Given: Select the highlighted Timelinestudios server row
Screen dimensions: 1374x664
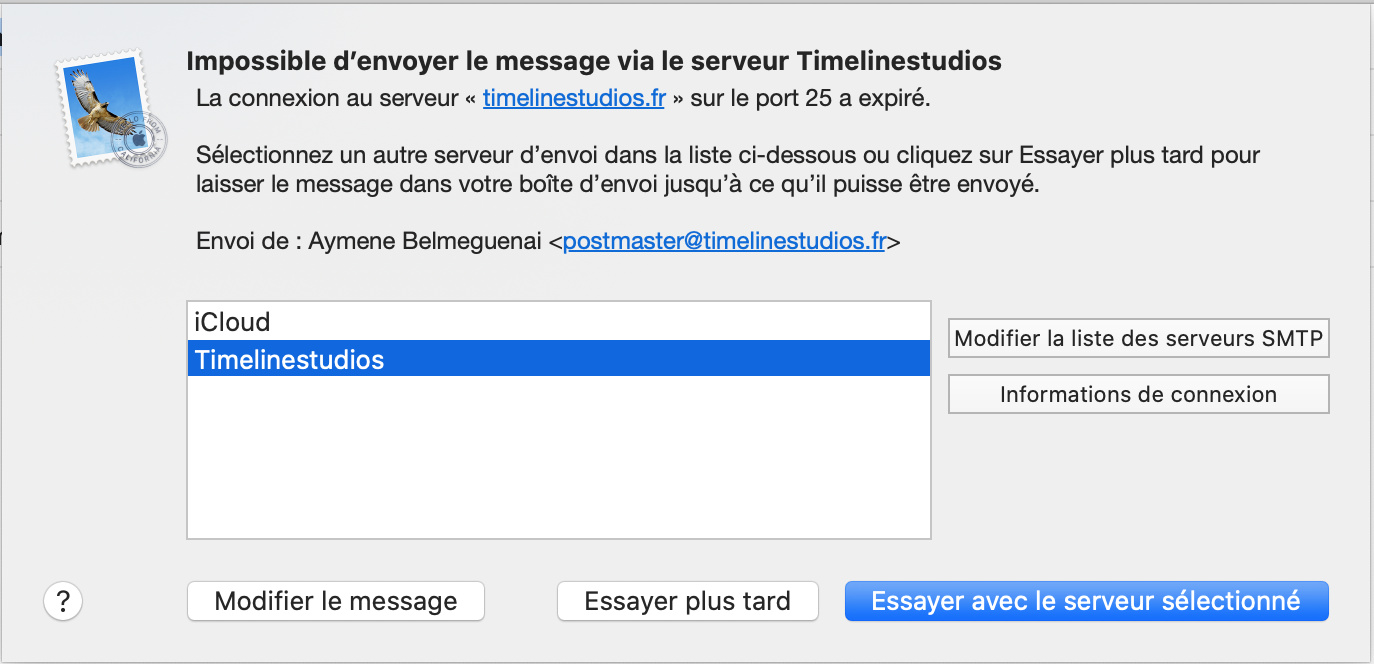Looking at the screenshot, I should 558,359.
